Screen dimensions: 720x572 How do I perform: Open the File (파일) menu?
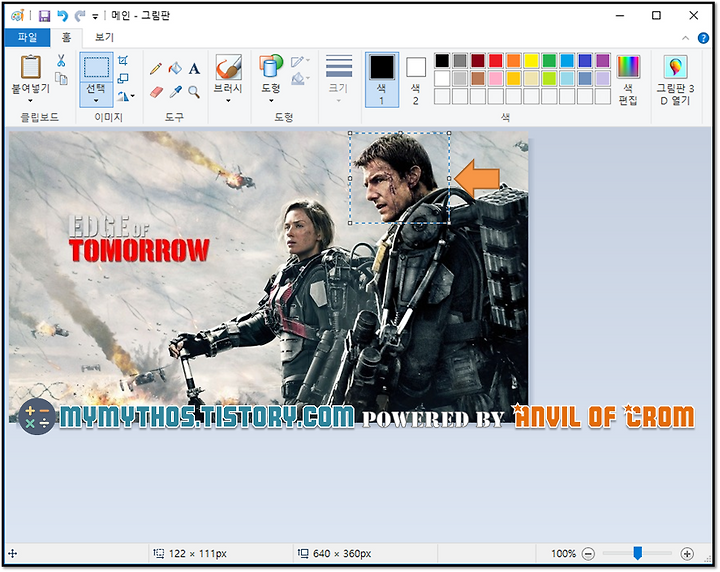point(28,38)
